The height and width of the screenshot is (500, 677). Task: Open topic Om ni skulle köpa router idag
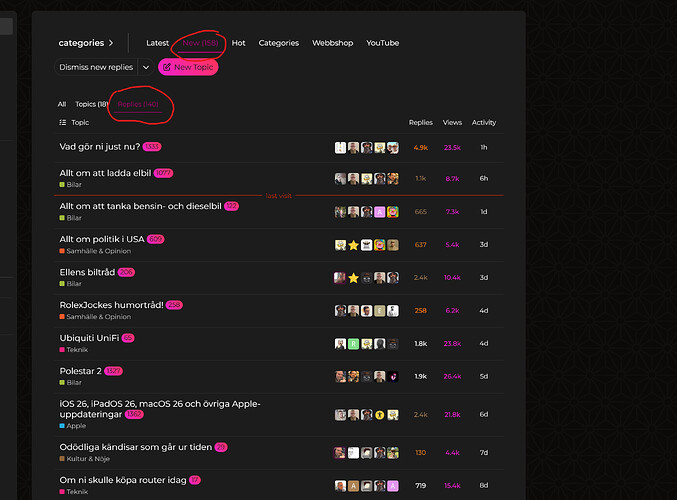(123, 480)
